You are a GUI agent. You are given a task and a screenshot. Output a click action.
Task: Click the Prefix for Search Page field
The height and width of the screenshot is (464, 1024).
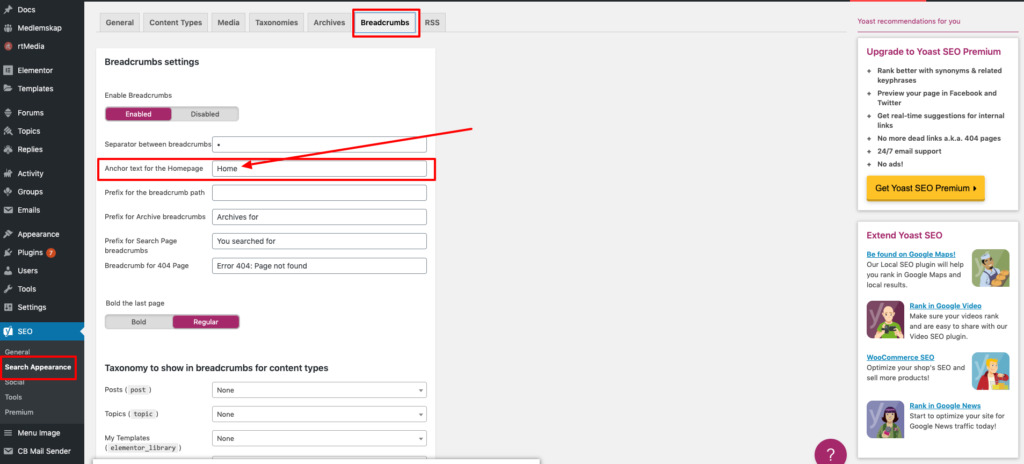pyautogui.click(x=319, y=241)
